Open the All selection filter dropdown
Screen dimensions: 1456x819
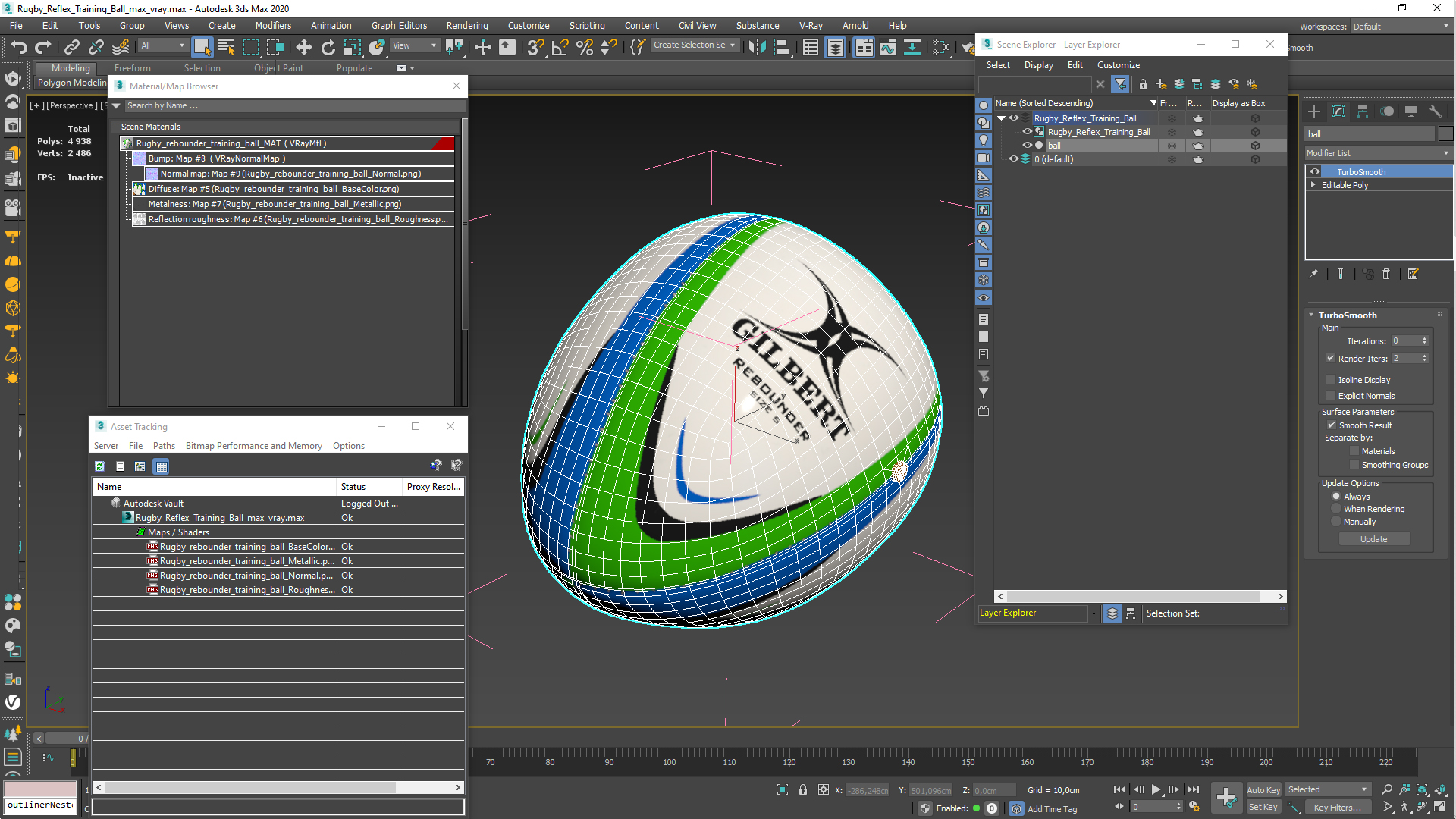click(162, 45)
